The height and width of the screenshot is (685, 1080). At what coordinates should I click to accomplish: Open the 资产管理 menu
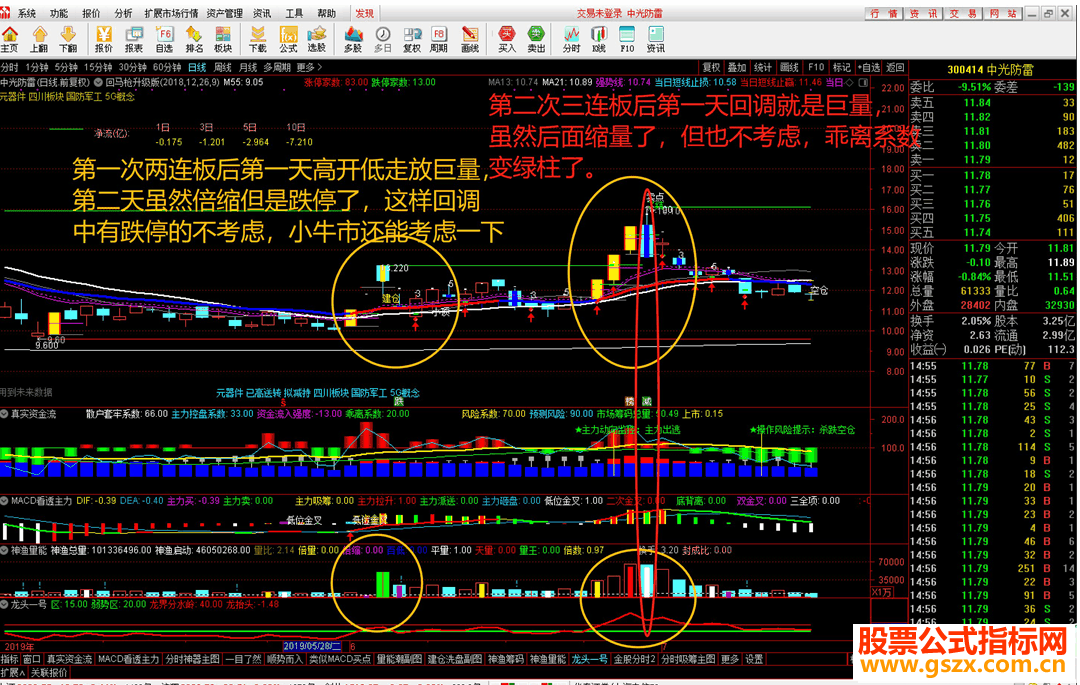pyautogui.click(x=225, y=13)
